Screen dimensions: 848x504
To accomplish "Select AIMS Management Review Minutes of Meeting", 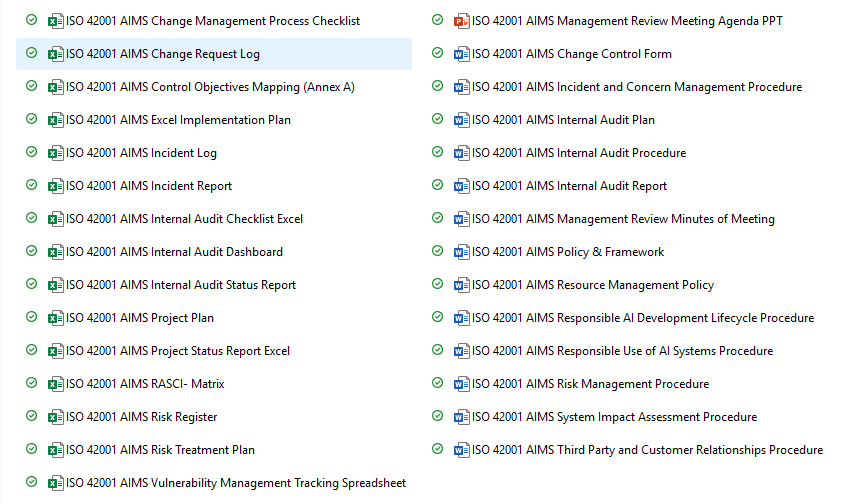I will (x=623, y=219).
